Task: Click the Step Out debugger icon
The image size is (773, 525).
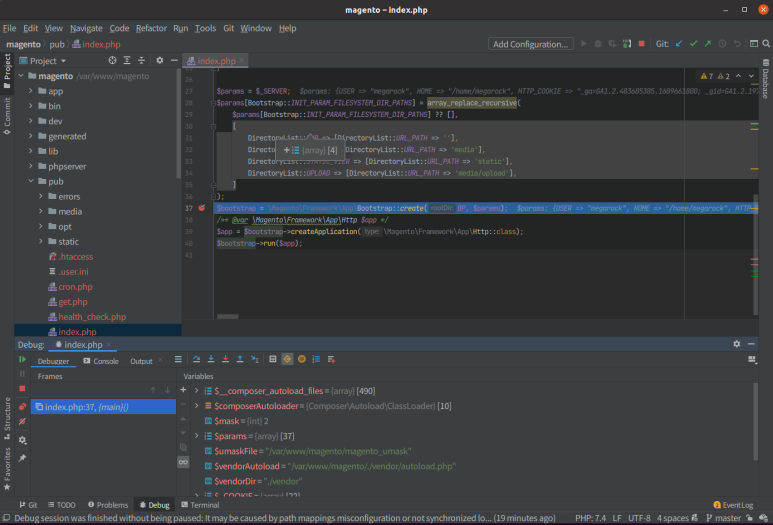Action: click(240, 359)
